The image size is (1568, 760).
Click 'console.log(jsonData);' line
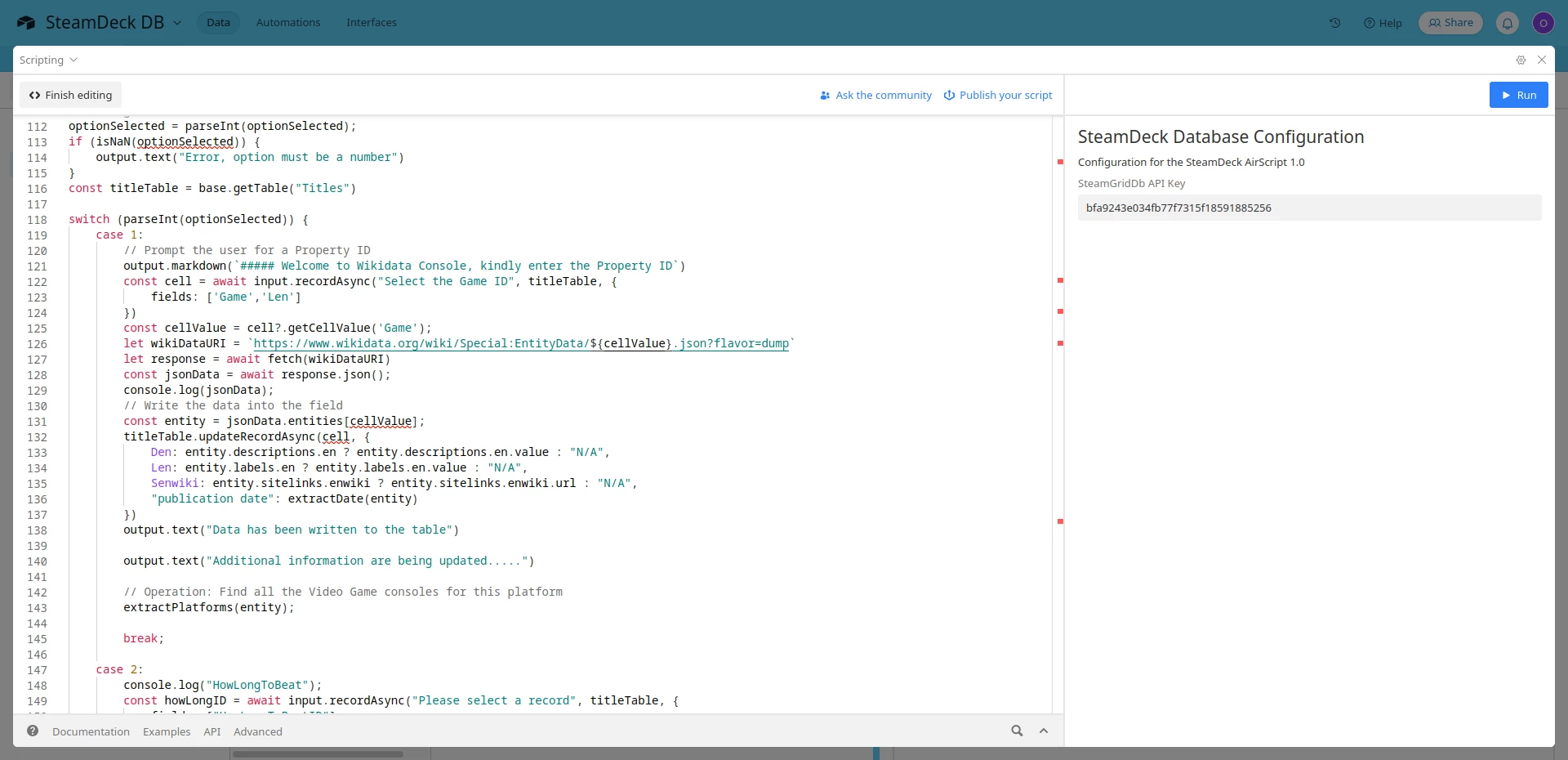pyautogui.click(x=198, y=390)
